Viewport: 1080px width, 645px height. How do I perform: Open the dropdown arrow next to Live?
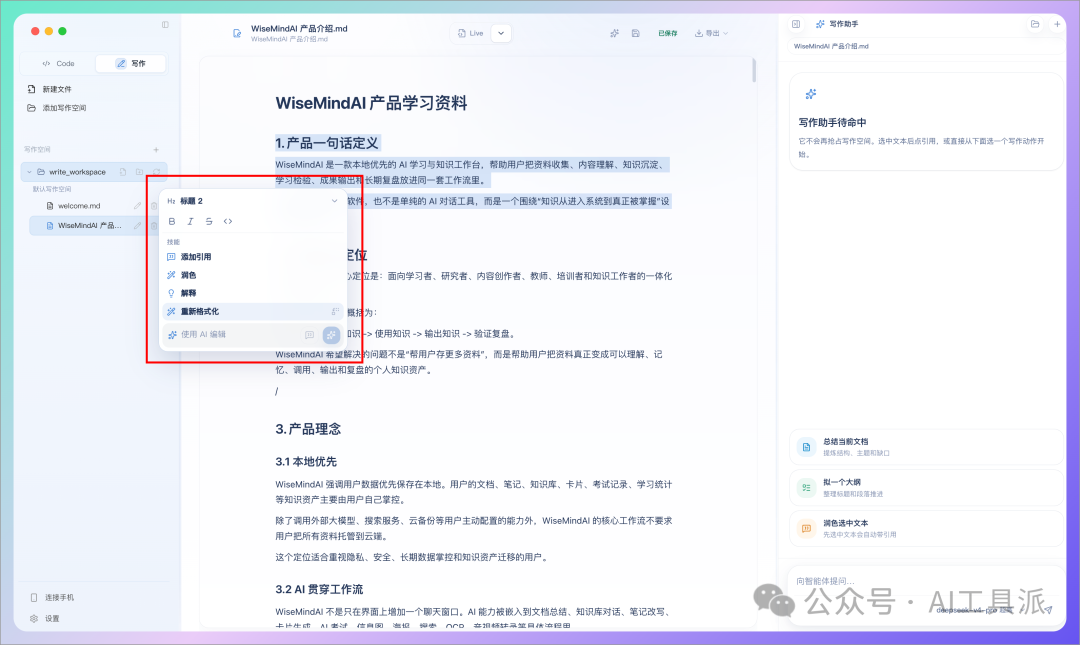(501, 33)
